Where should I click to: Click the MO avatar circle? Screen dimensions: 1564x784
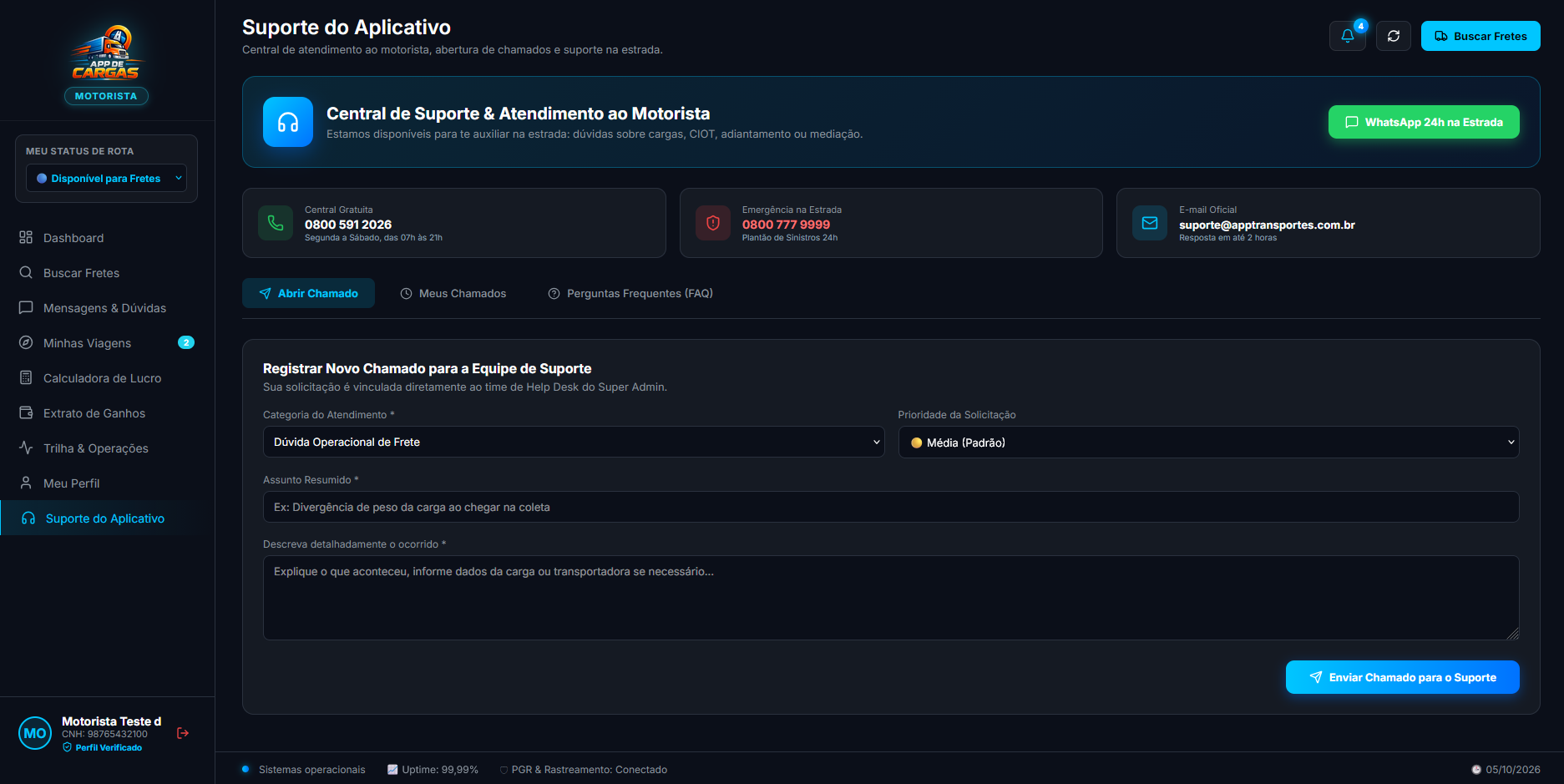(35, 733)
